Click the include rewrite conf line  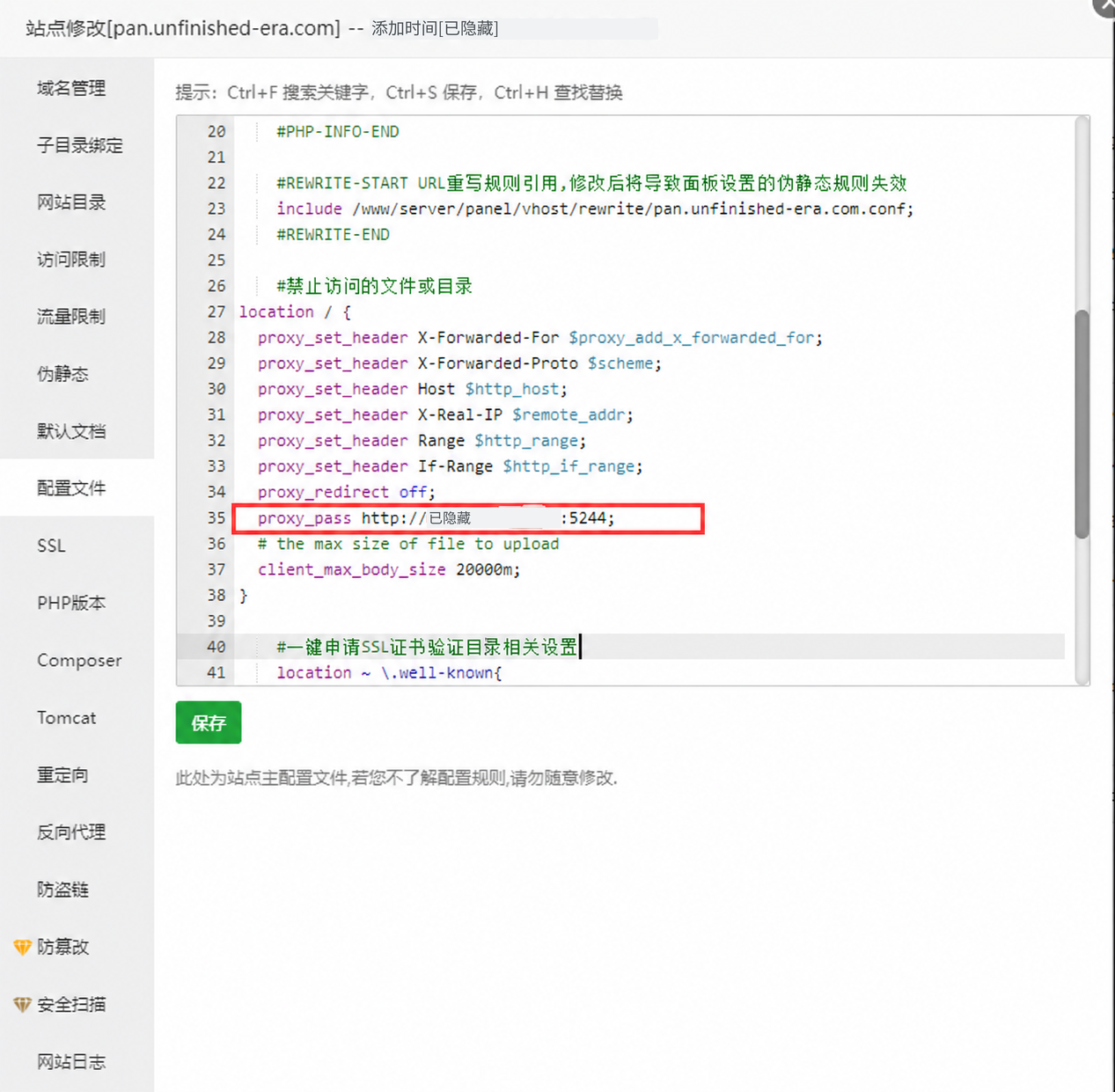[595, 209]
